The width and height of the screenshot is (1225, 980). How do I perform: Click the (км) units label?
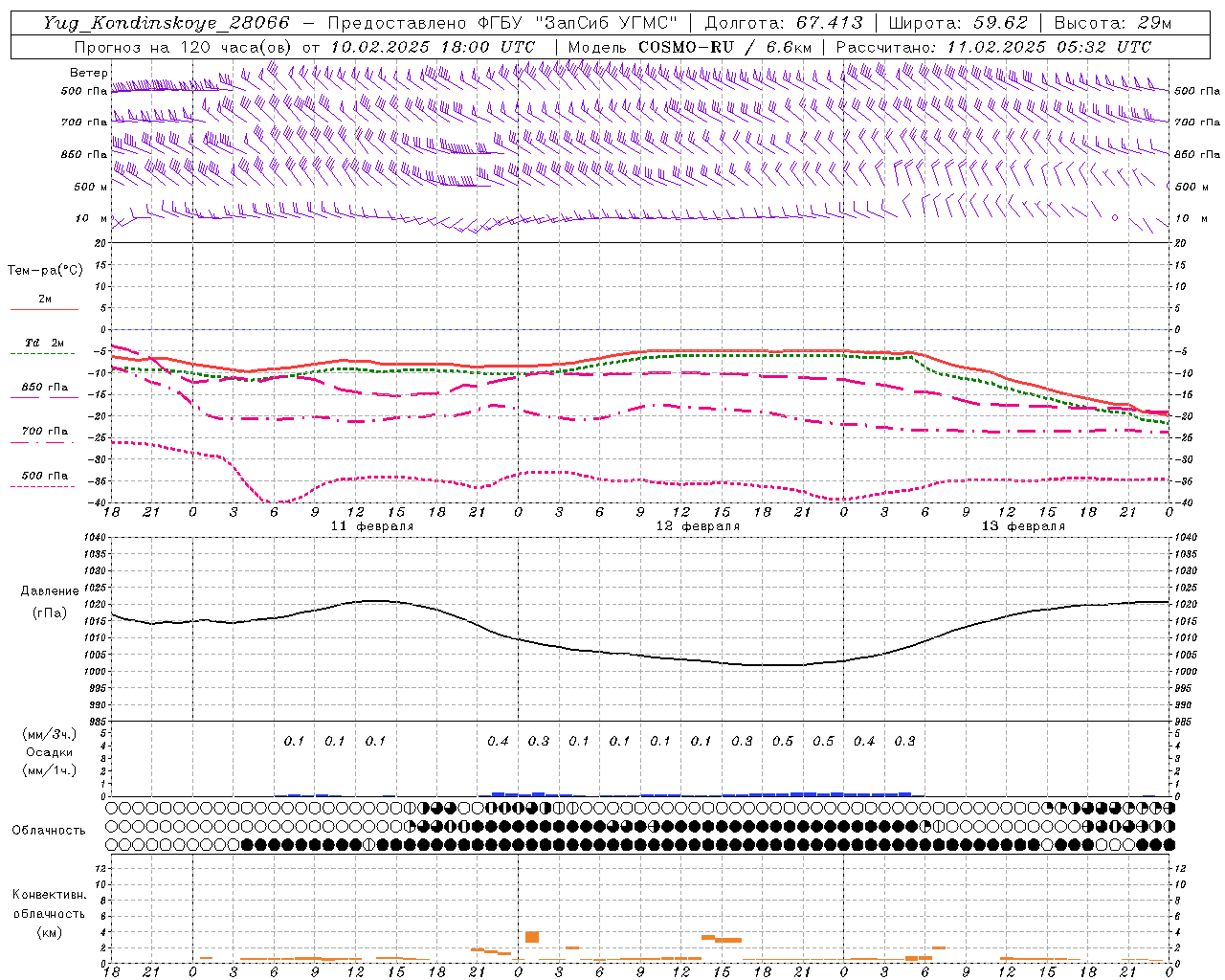49,932
